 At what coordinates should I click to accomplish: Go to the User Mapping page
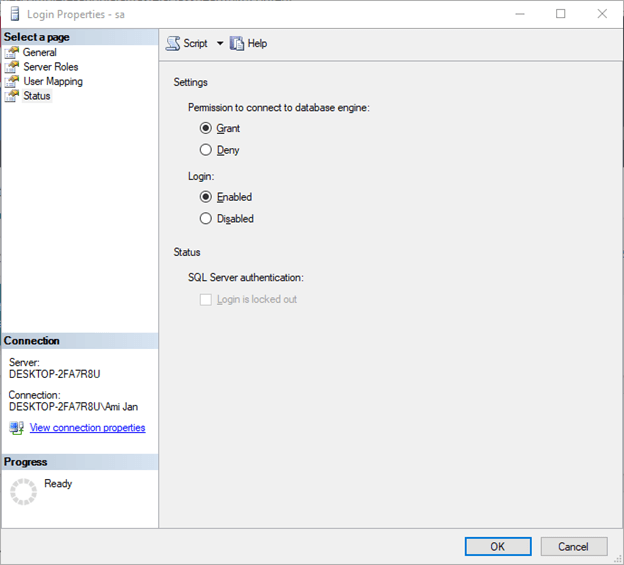(53, 82)
